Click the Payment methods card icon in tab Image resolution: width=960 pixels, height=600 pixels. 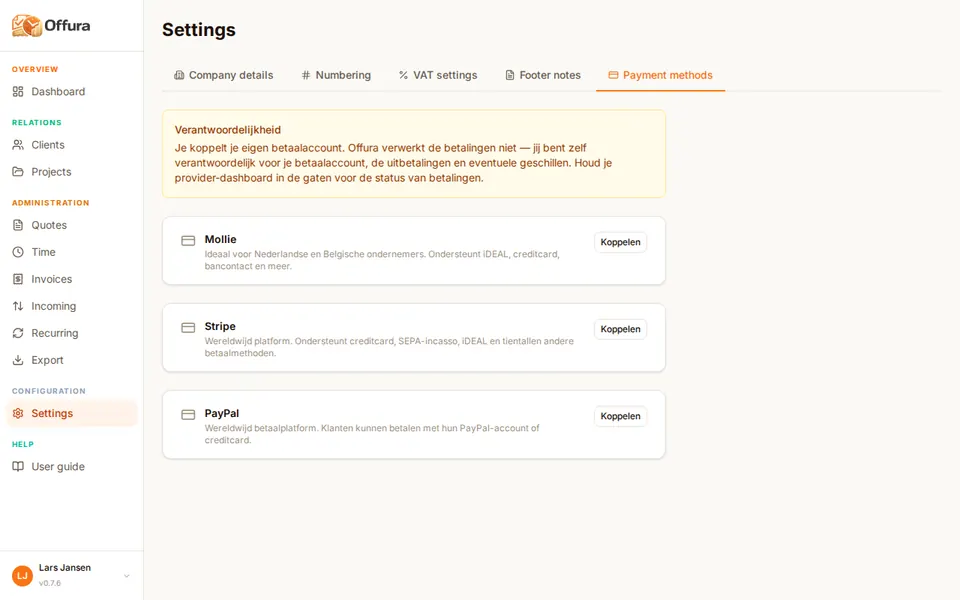[x=613, y=75]
